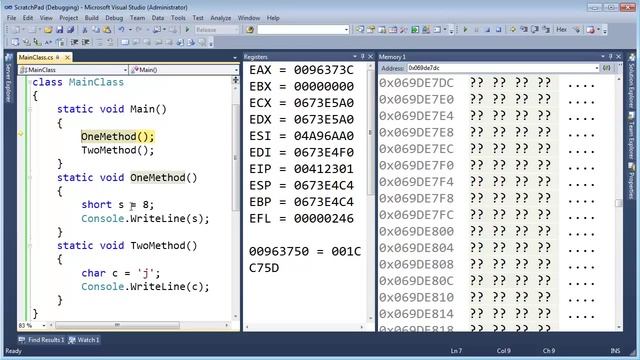The width and height of the screenshot is (640, 360).
Task: Open the Tools menu
Action: pyautogui.click(x=178, y=18)
